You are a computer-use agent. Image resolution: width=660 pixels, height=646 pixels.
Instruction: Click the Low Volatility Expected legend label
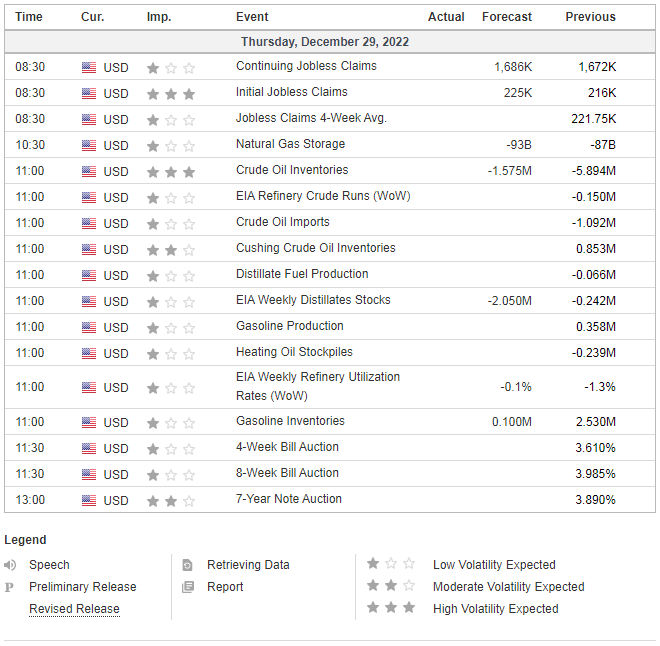coord(495,565)
